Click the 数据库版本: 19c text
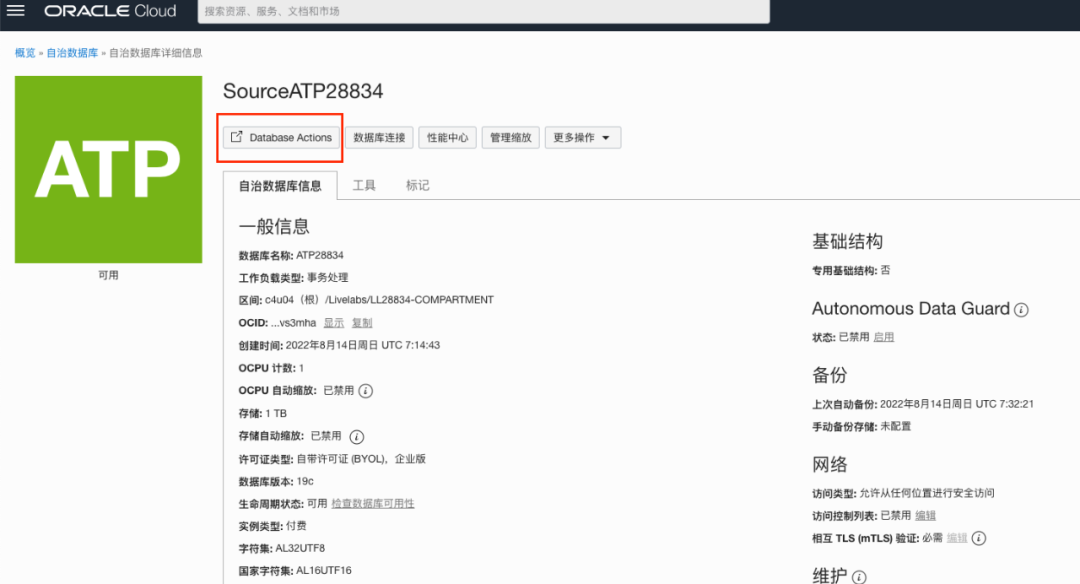 [276, 481]
